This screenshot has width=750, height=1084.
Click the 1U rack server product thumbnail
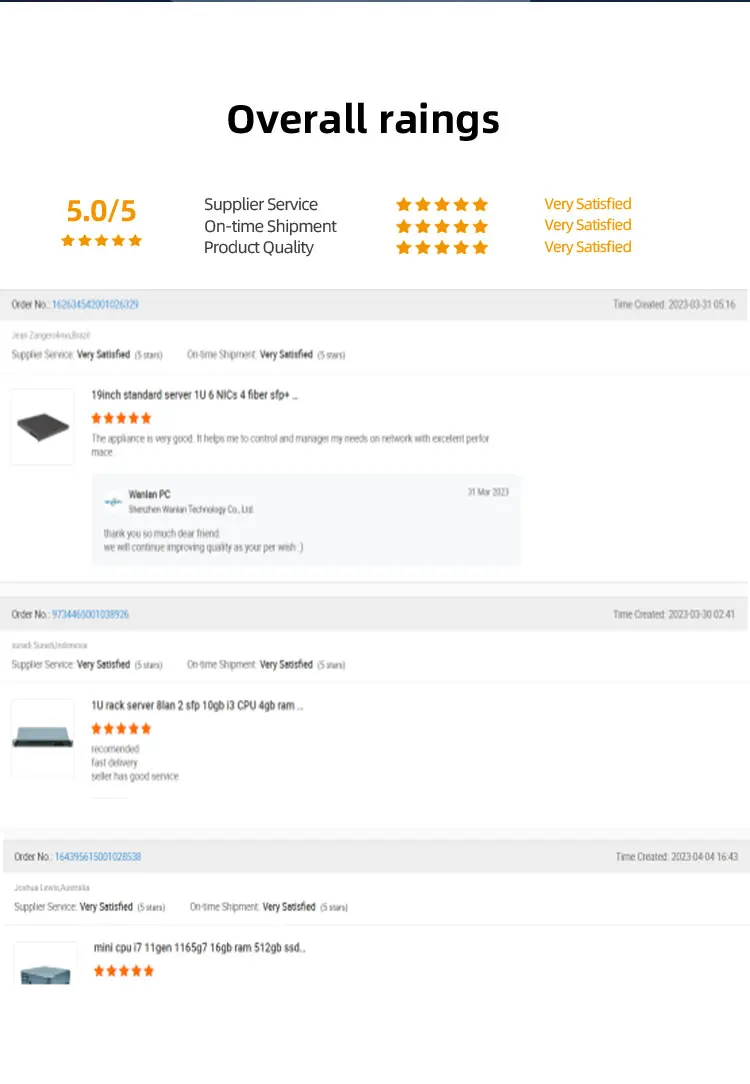pos(43,738)
